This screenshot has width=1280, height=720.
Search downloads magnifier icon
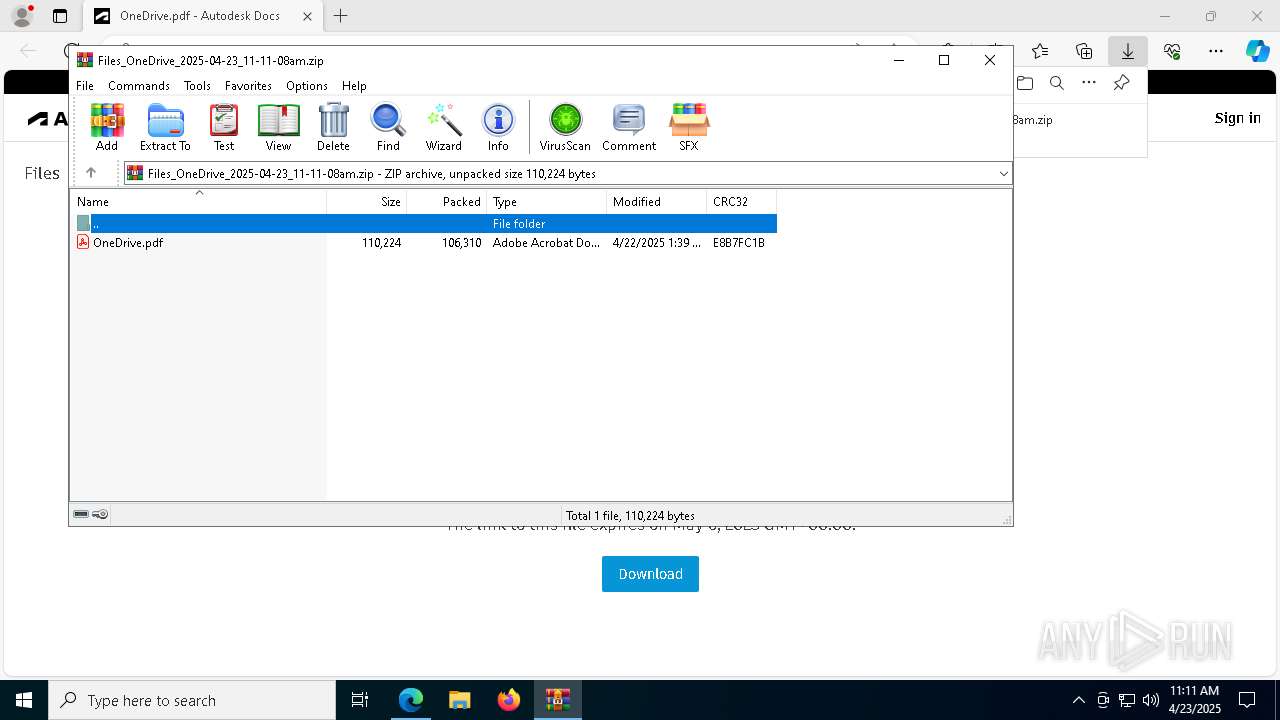point(1057,83)
